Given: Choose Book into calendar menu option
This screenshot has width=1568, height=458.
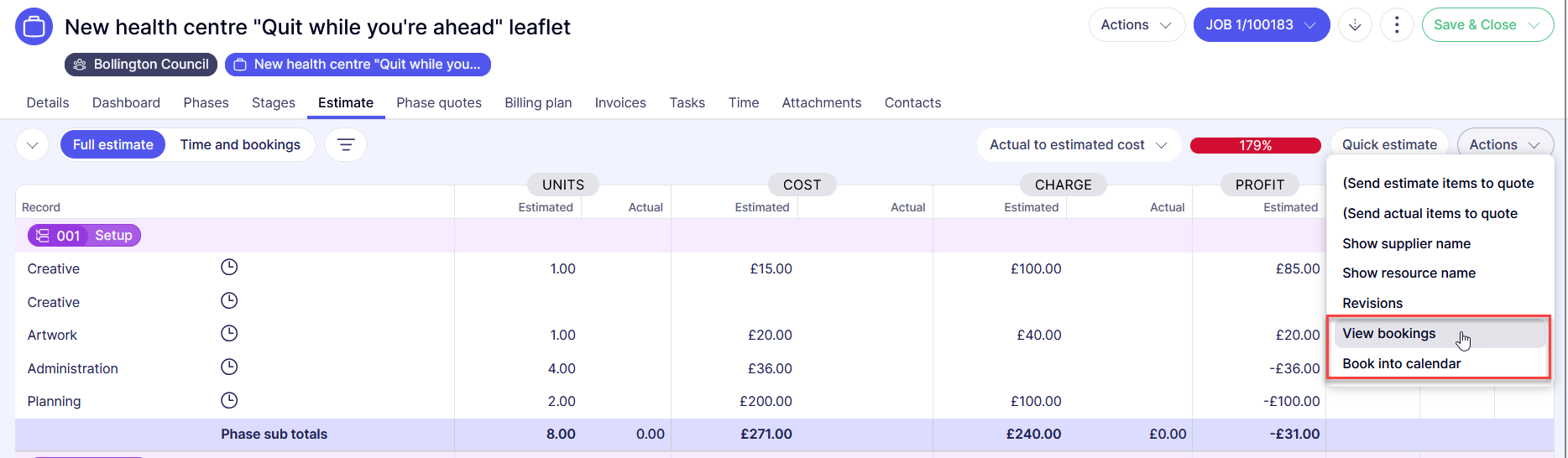Looking at the screenshot, I should click(1401, 364).
